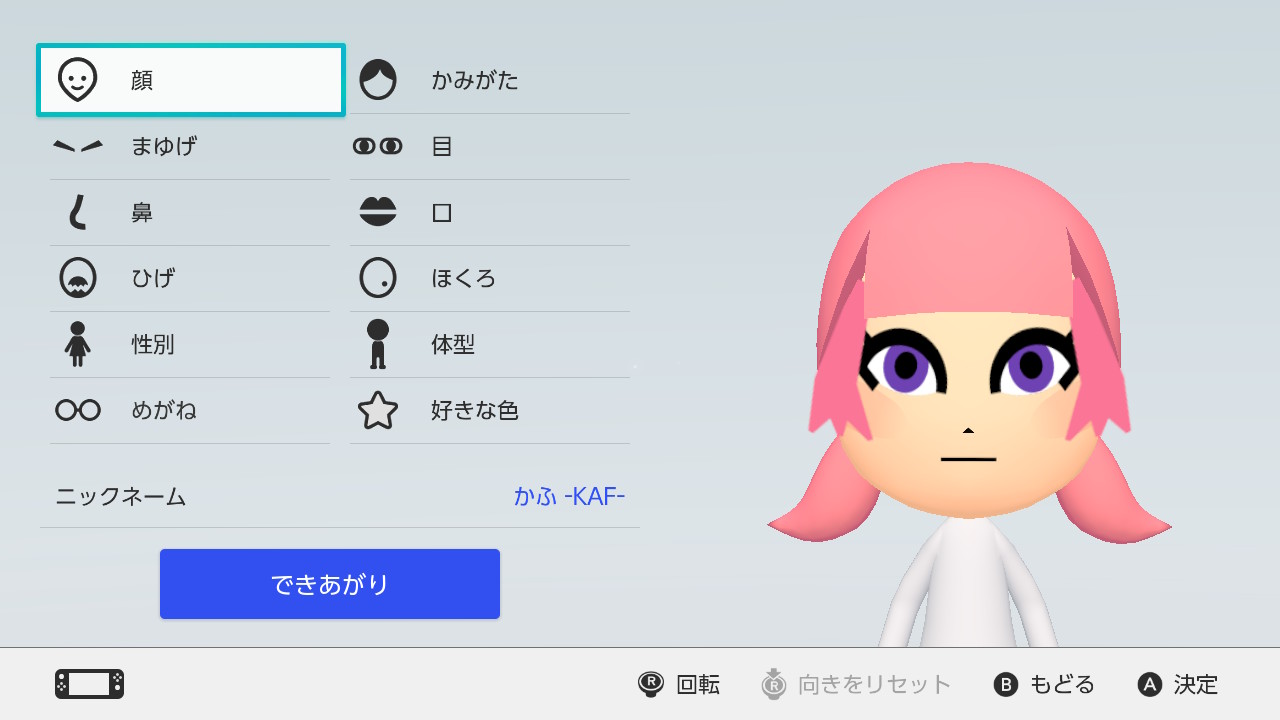Click the 回転 rotate stick control

pyautogui.click(x=679, y=685)
